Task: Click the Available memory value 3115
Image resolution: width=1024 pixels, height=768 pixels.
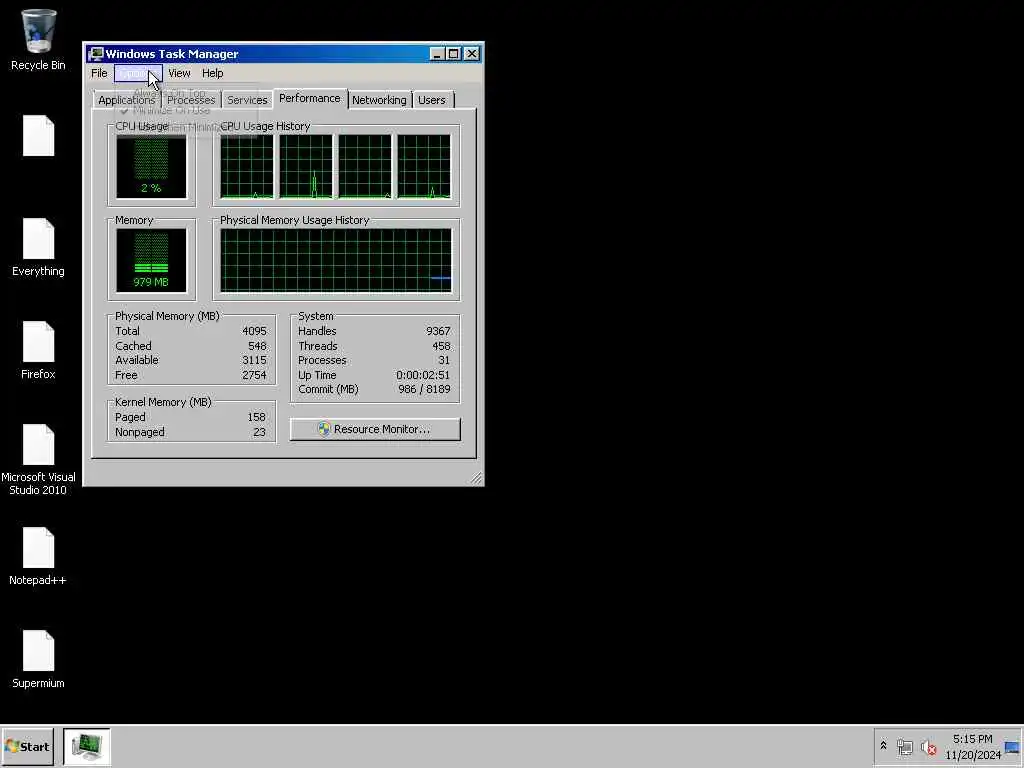Action: pyautogui.click(x=254, y=360)
